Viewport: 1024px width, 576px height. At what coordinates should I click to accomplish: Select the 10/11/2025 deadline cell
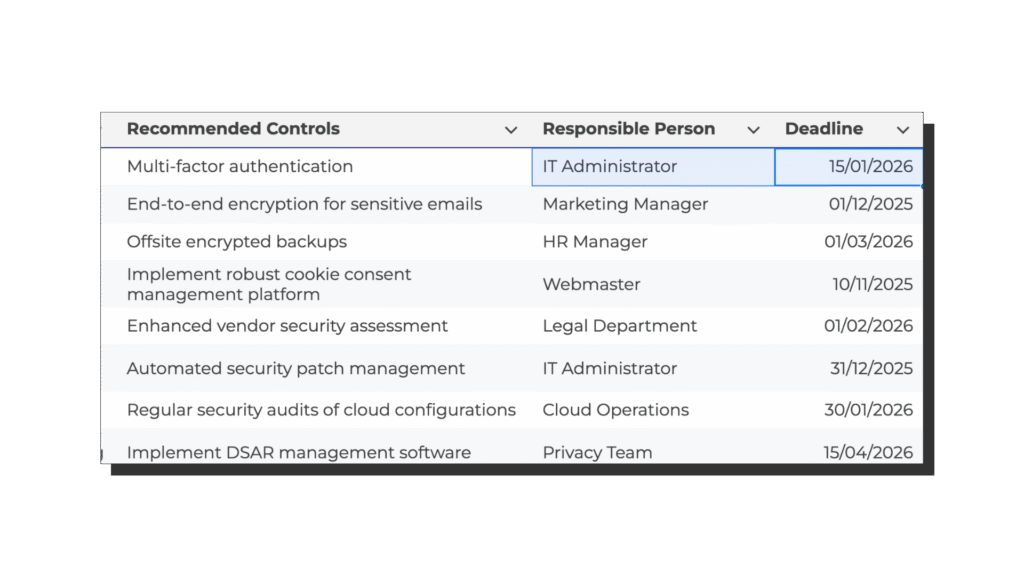[872, 284]
